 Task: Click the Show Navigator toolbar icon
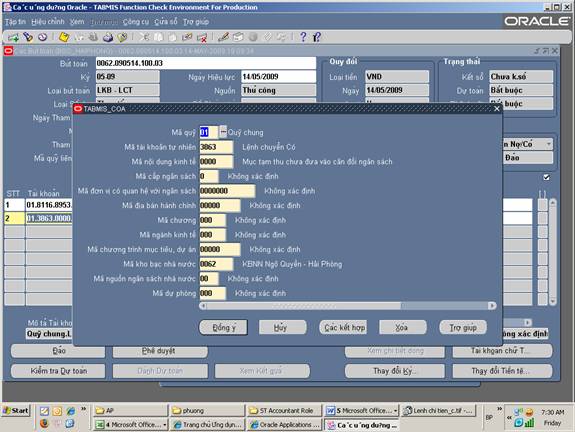(x=43, y=37)
